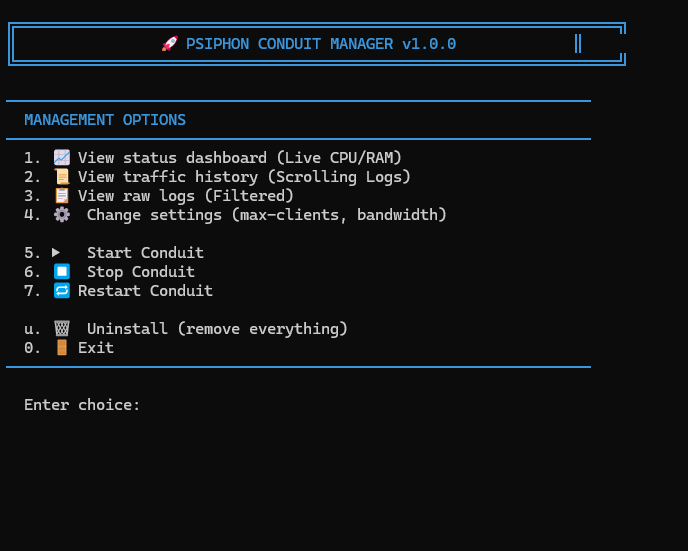Image resolution: width=688 pixels, height=551 pixels.
Task: Click the scroll icon beside View traffic history
Action: coord(62,177)
